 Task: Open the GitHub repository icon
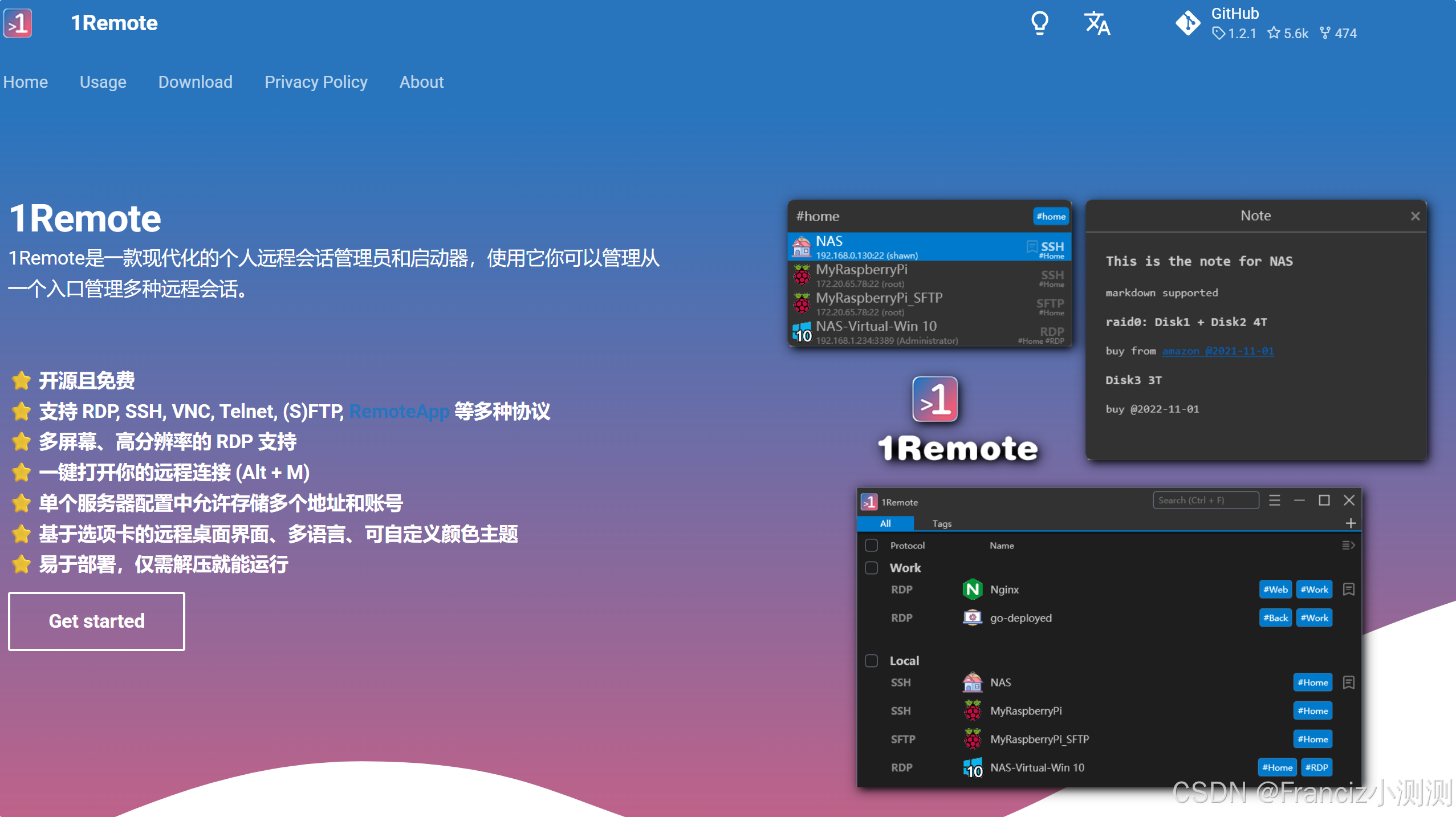(1188, 23)
